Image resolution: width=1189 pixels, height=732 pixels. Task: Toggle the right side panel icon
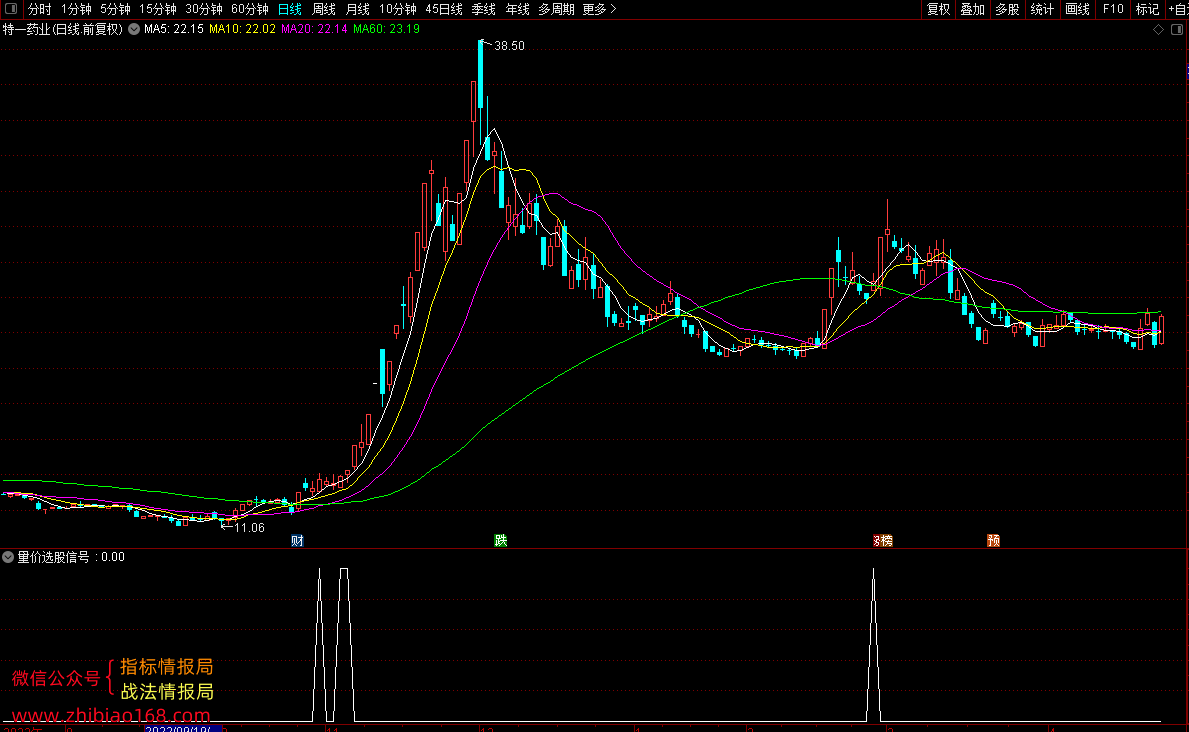[x=1177, y=30]
